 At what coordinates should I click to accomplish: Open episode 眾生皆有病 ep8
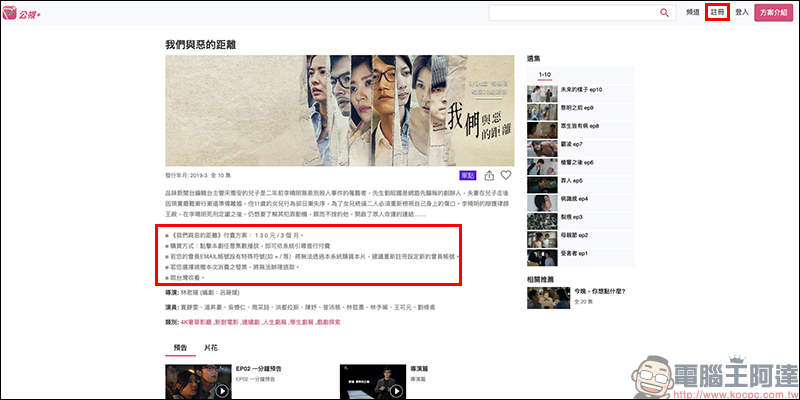(x=581, y=130)
